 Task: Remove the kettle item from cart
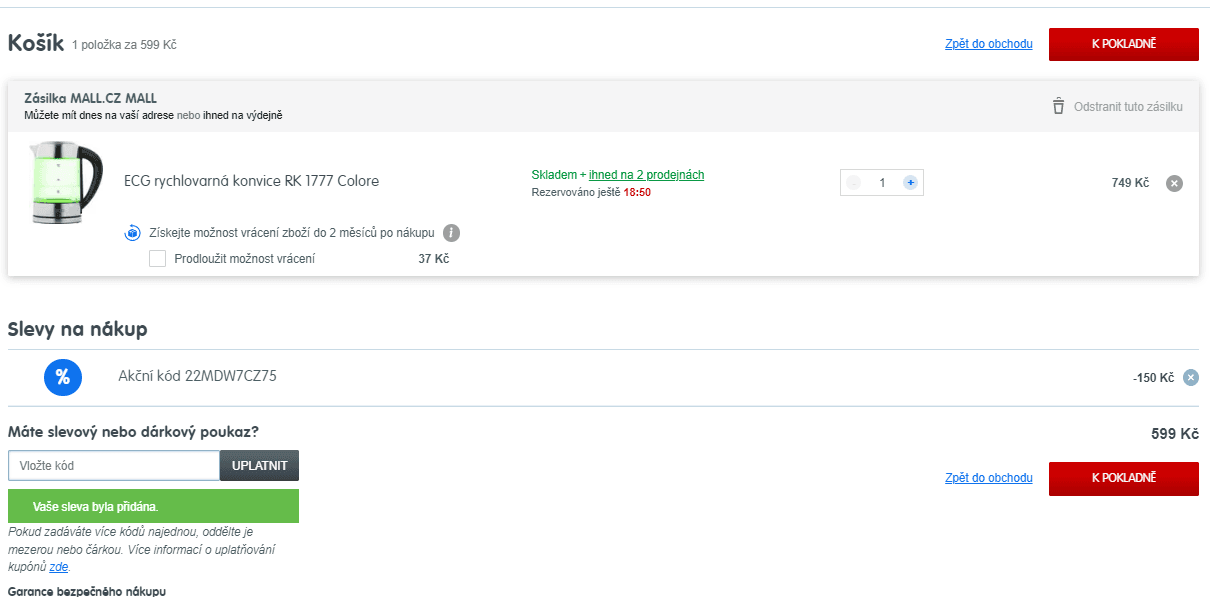(x=1175, y=183)
